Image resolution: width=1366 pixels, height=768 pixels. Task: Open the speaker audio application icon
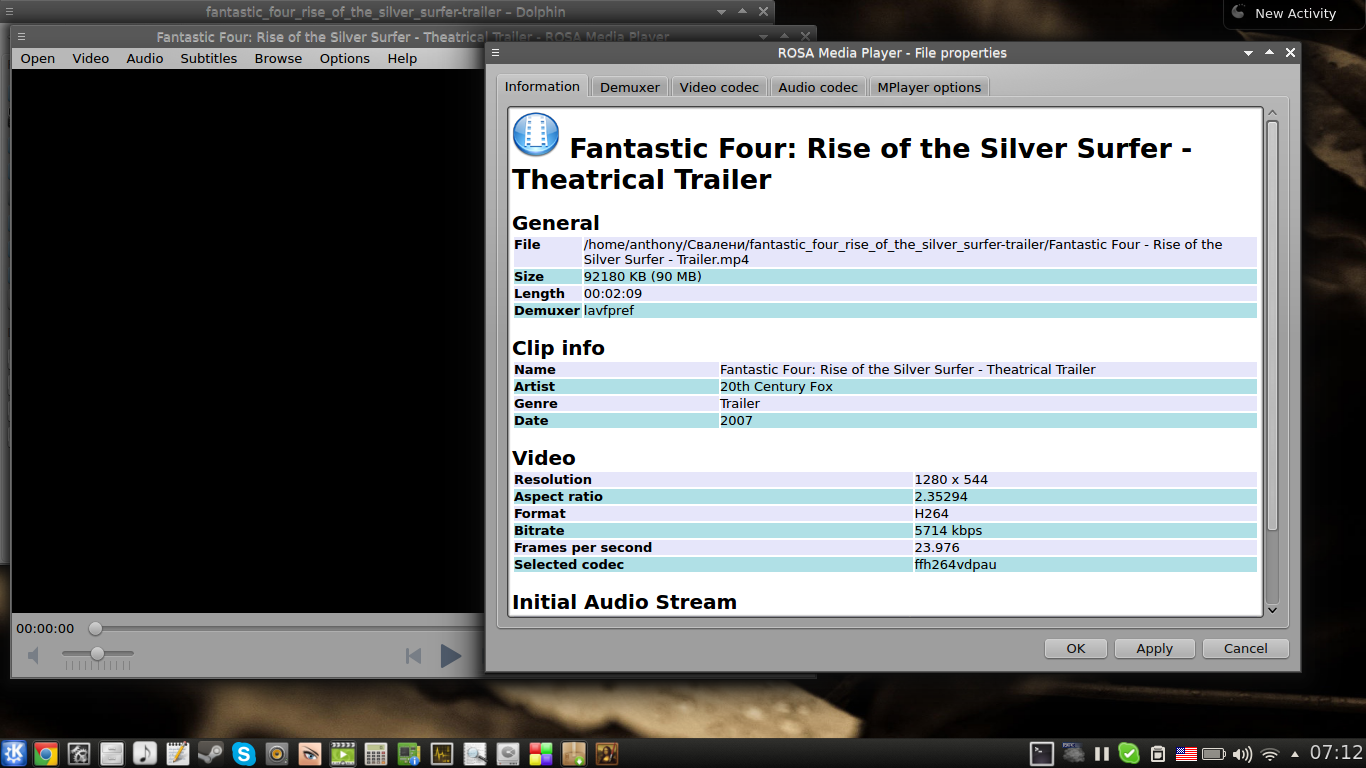[x=277, y=753]
